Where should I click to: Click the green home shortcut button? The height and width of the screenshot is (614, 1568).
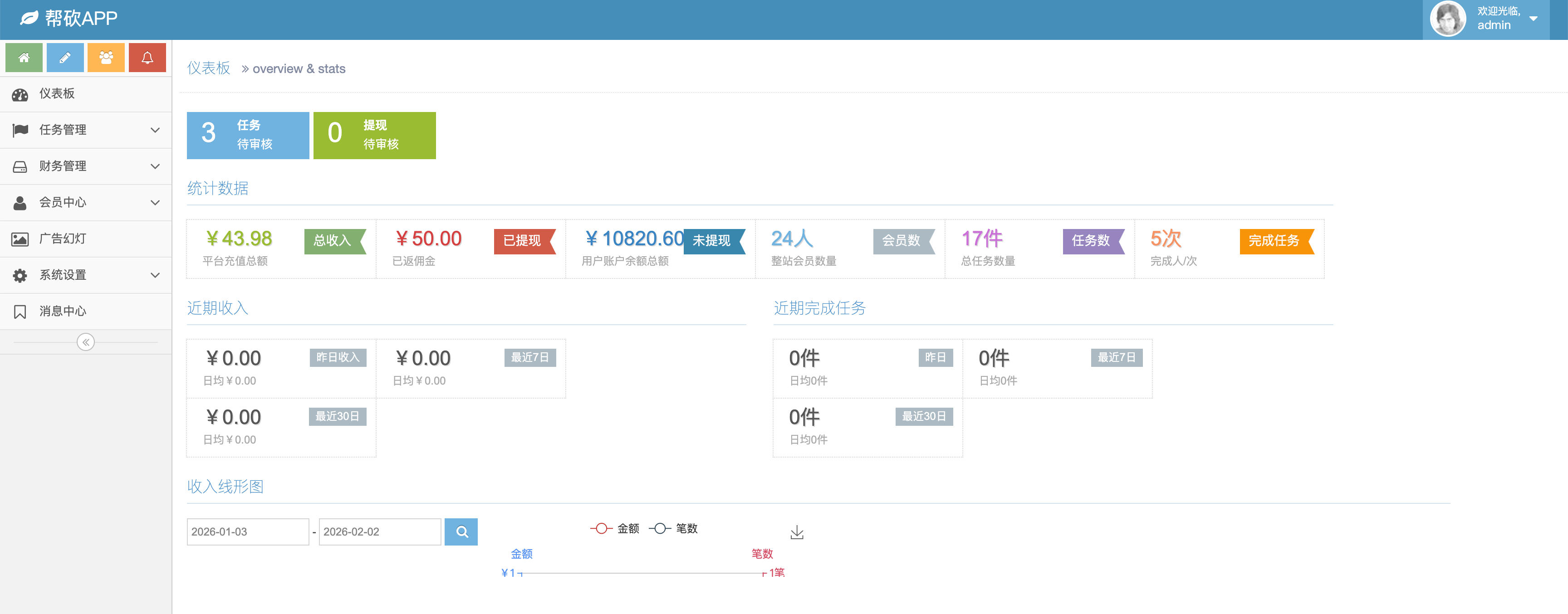coord(24,58)
